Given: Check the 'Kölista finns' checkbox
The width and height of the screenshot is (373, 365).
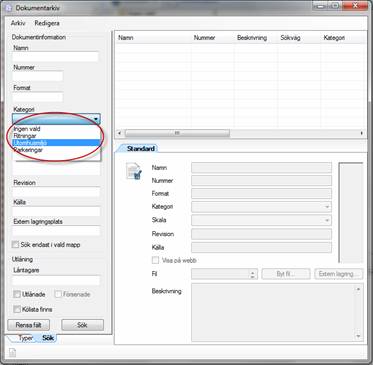Looking at the screenshot, I should point(17,309).
